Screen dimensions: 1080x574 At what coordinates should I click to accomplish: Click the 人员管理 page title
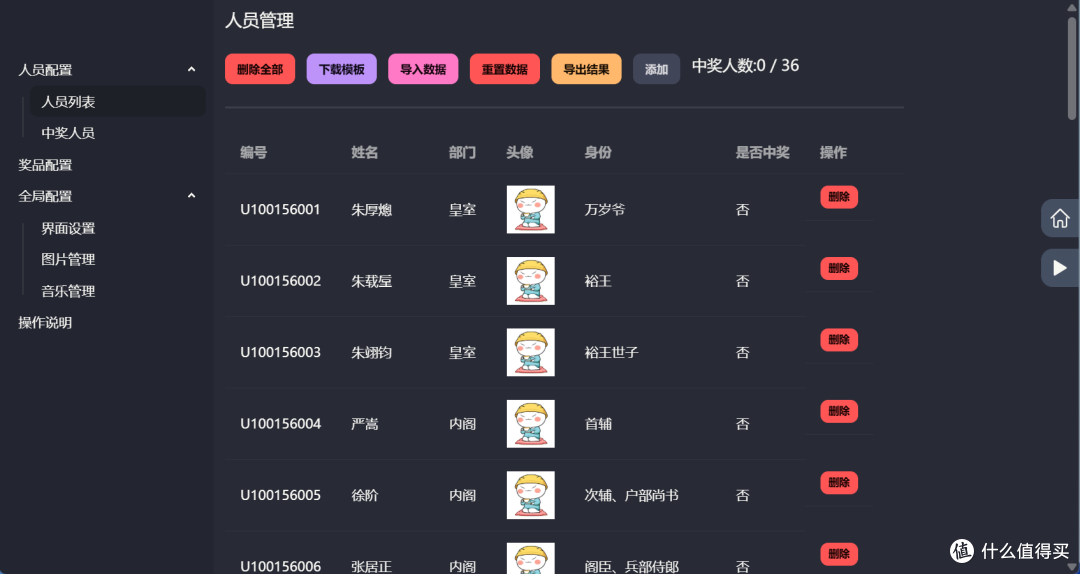point(260,21)
